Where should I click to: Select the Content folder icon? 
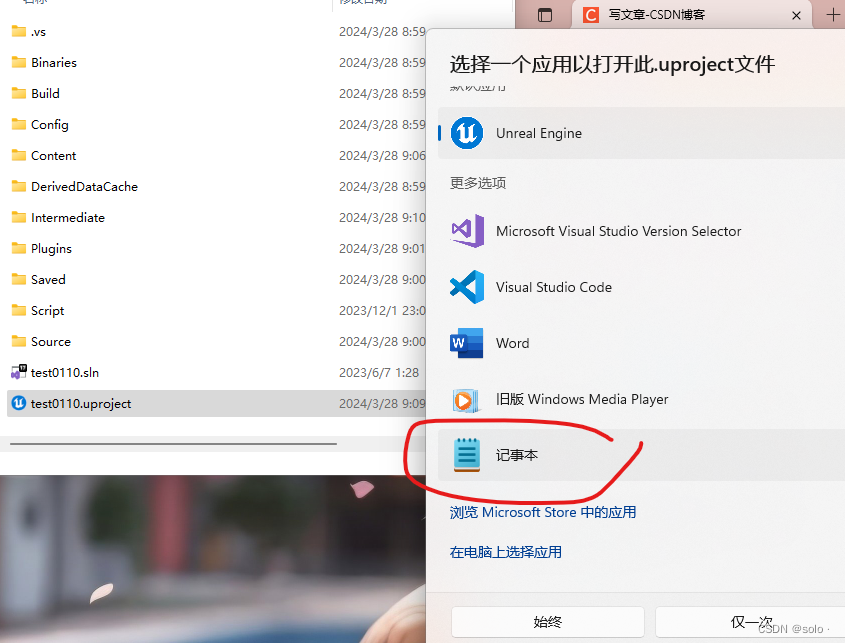19,155
